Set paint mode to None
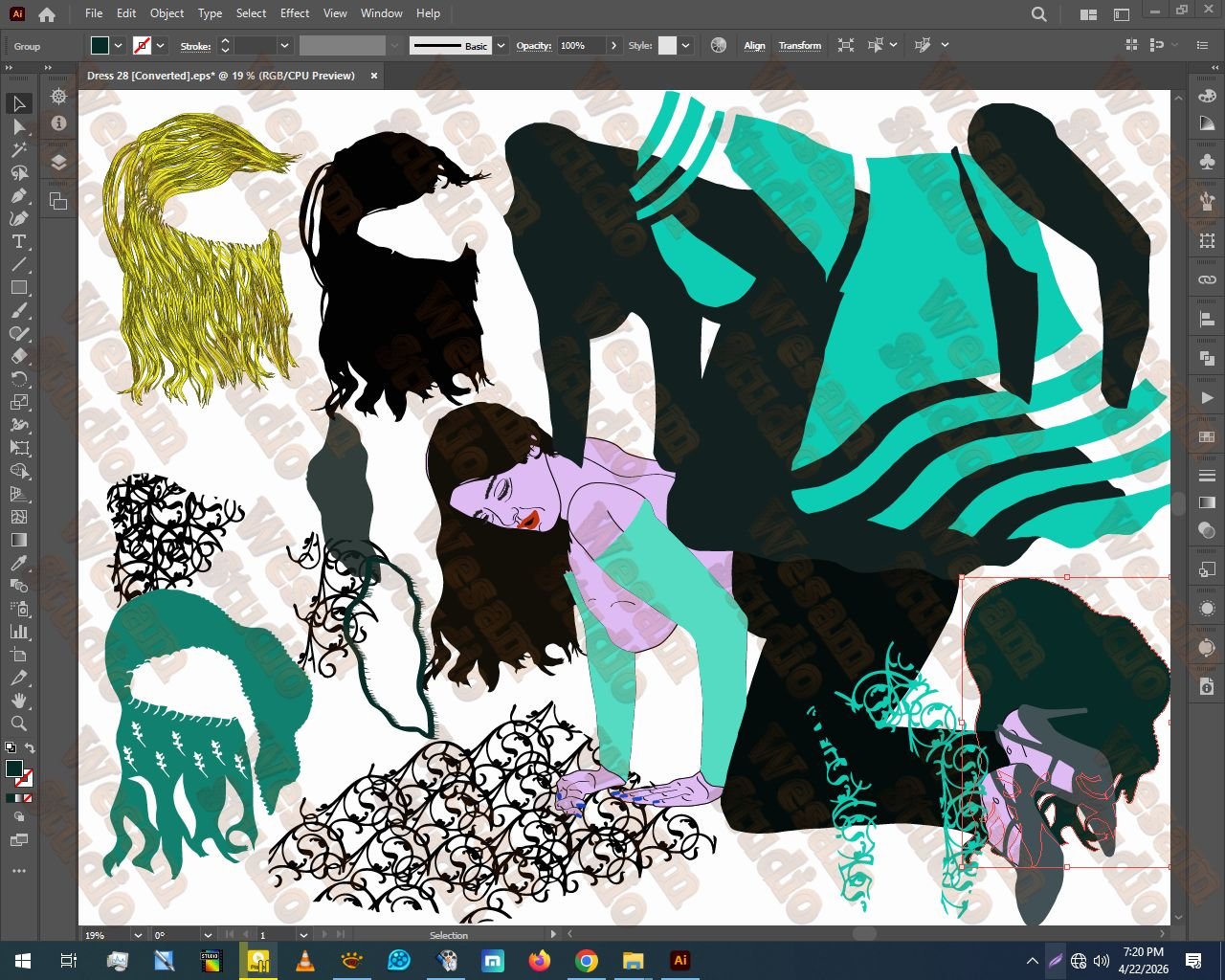Viewport: 1225px width, 980px height. pos(28,798)
